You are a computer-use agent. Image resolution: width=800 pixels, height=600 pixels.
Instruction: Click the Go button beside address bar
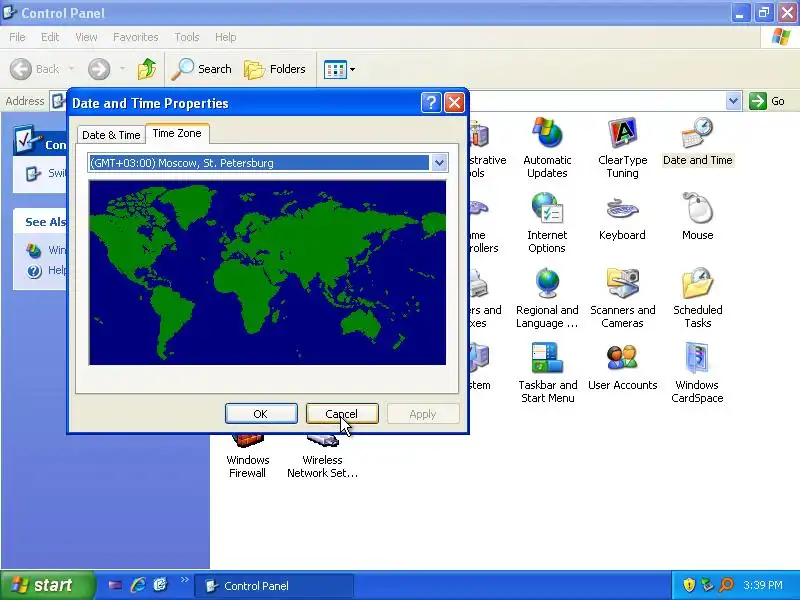tap(767, 101)
